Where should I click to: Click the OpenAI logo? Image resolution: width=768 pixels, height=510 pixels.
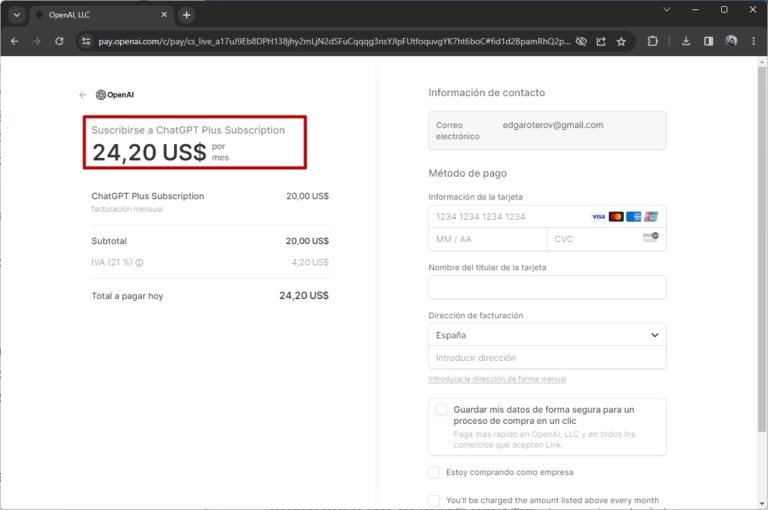[x=115, y=95]
